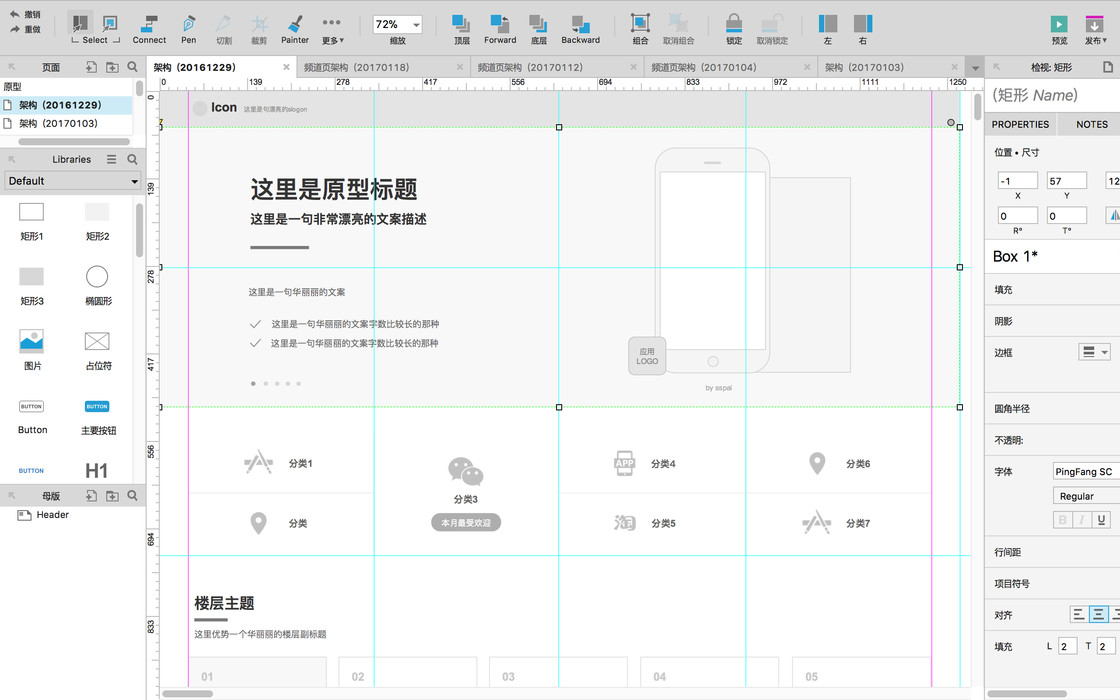Screen dimensions: 1120x700
Task: Switch to 频道页架构 (20170118) tab
Action: click(x=356, y=67)
